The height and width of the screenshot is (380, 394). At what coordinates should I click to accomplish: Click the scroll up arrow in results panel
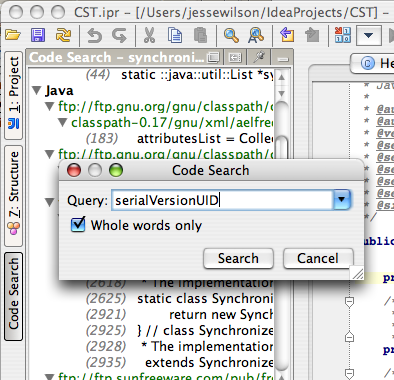click(x=282, y=77)
